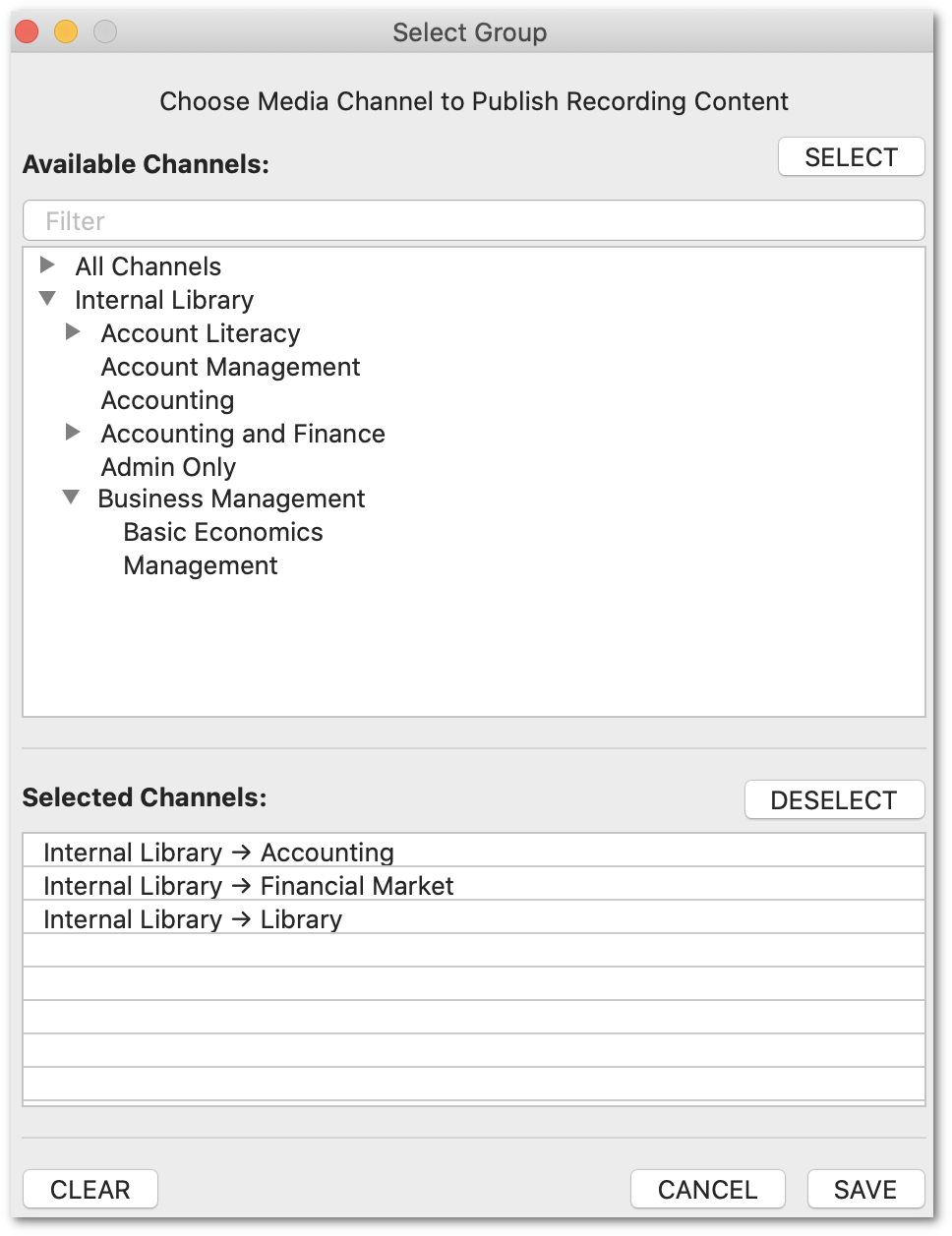Save the selected channels
The height and width of the screenshot is (1236, 952).
(x=865, y=1190)
